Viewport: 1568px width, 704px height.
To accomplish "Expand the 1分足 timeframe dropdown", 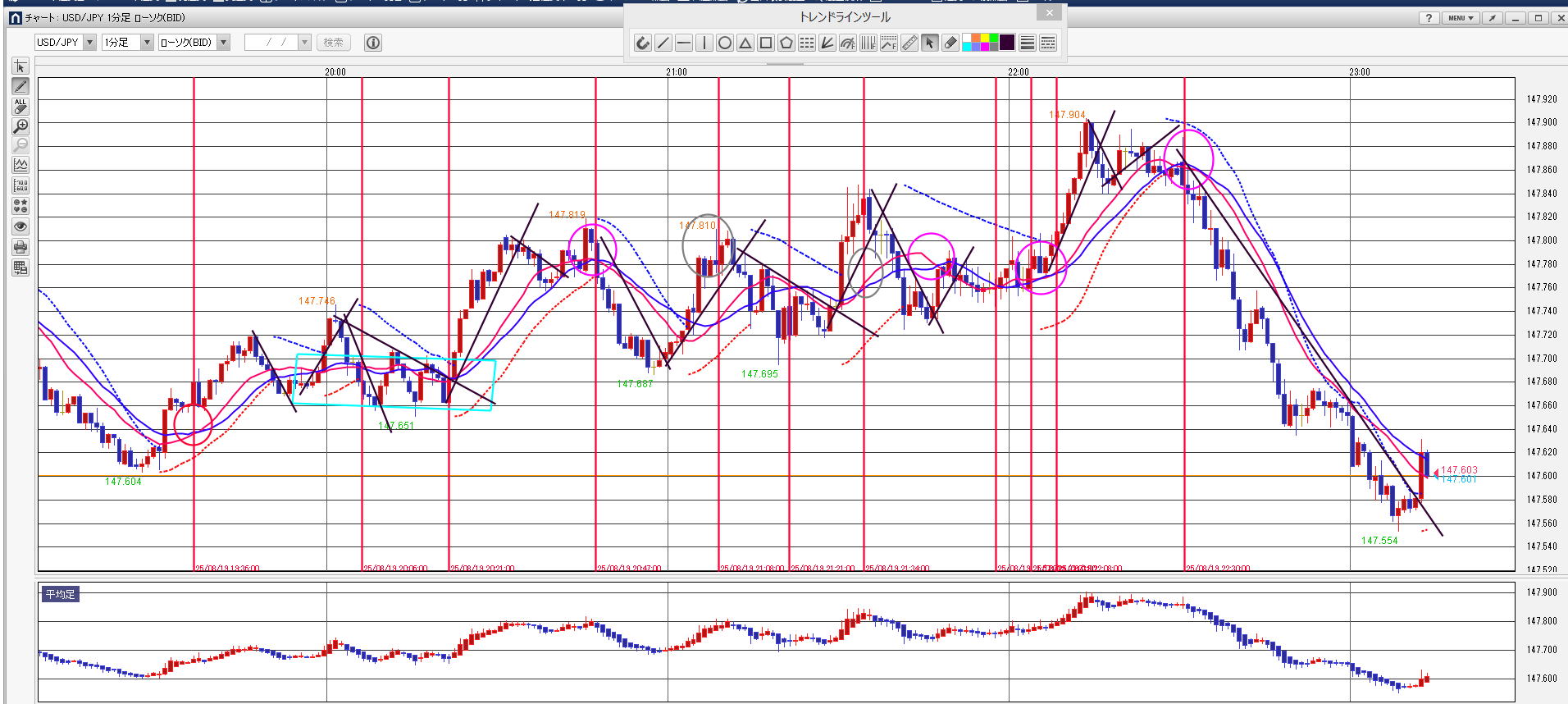I will pyautogui.click(x=147, y=43).
